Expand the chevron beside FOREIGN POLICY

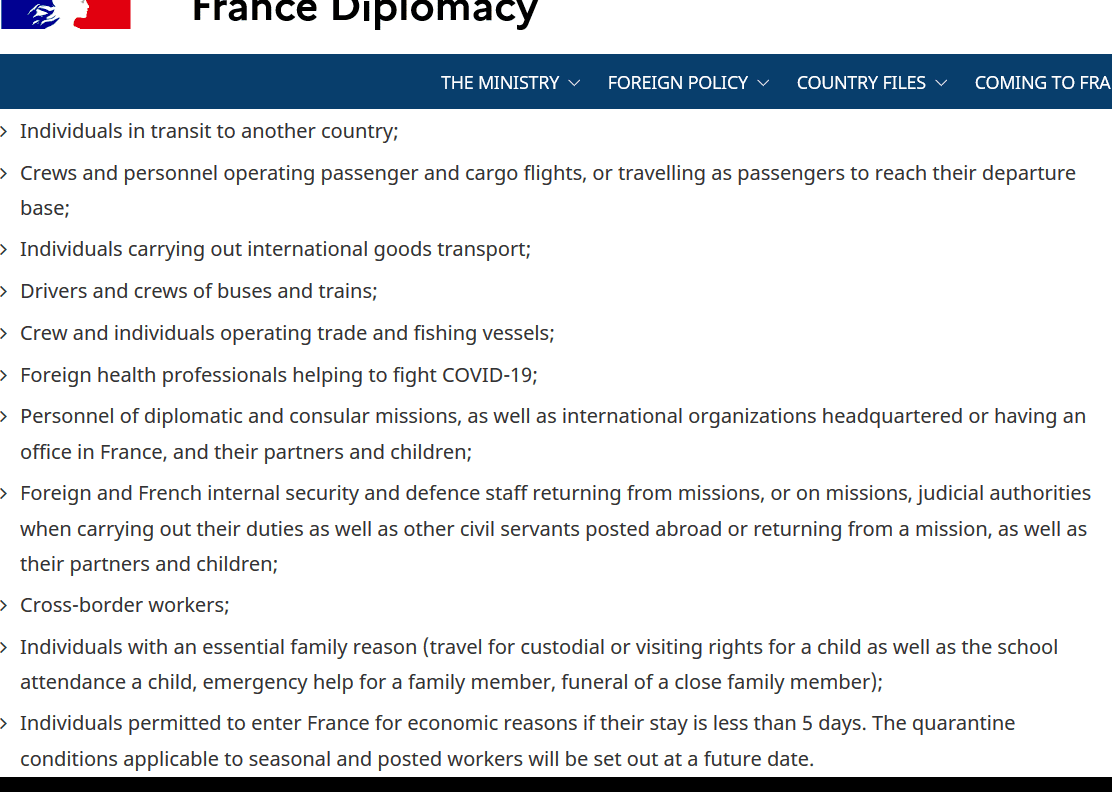click(x=763, y=83)
